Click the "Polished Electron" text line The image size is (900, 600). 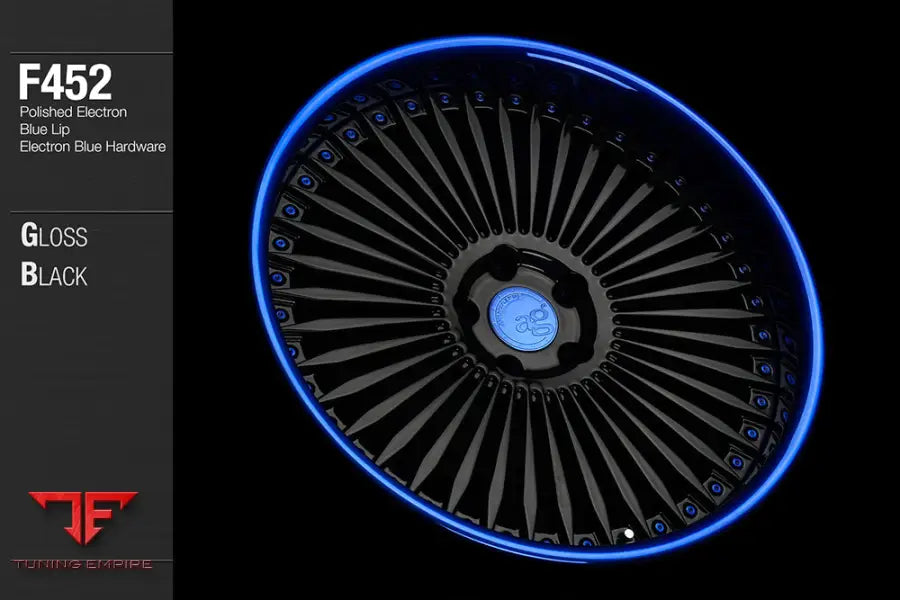[x=73, y=112]
